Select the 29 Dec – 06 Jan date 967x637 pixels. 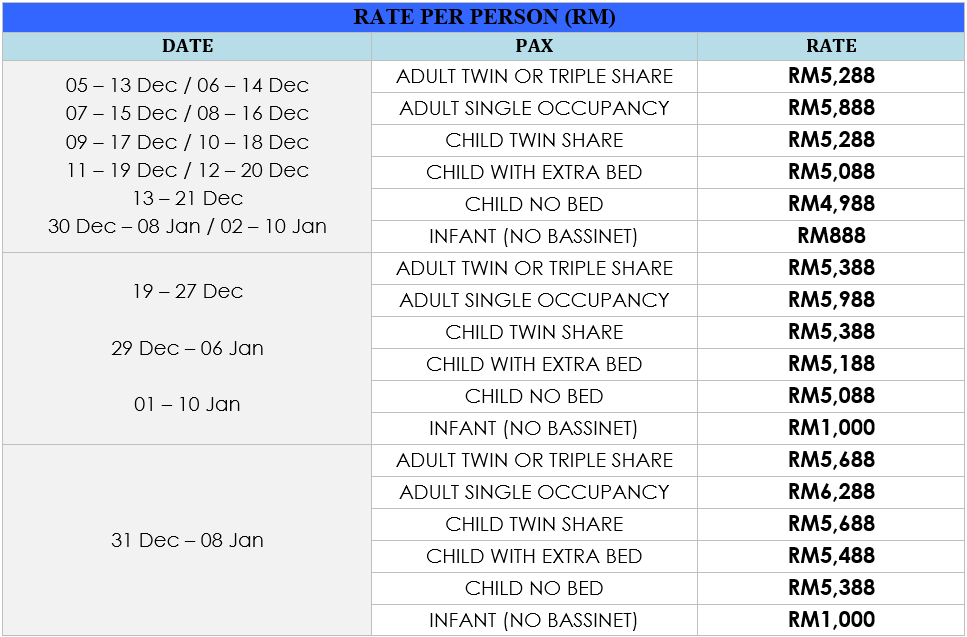[x=187, y=348]
